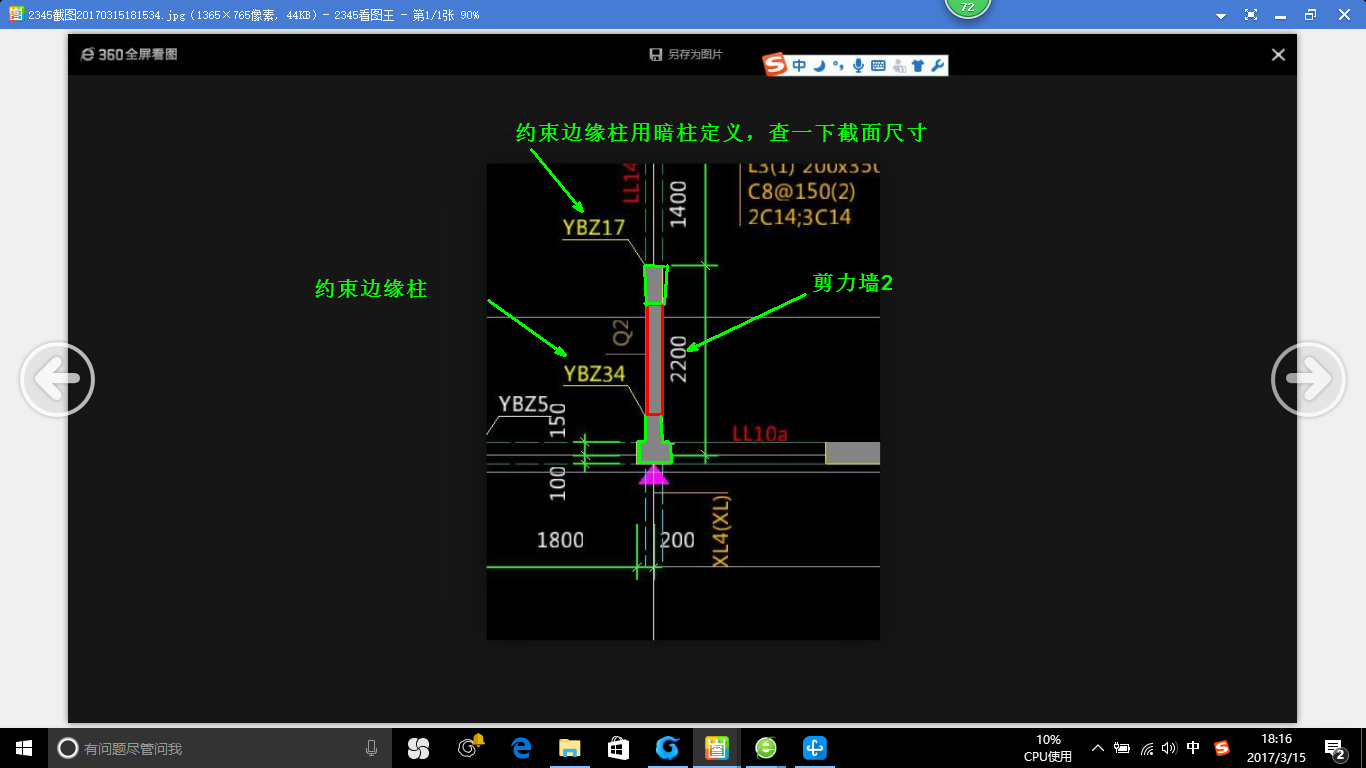Open the Windows Start menu
This screenshot has height=768, width=1366.
pos(24,748)
